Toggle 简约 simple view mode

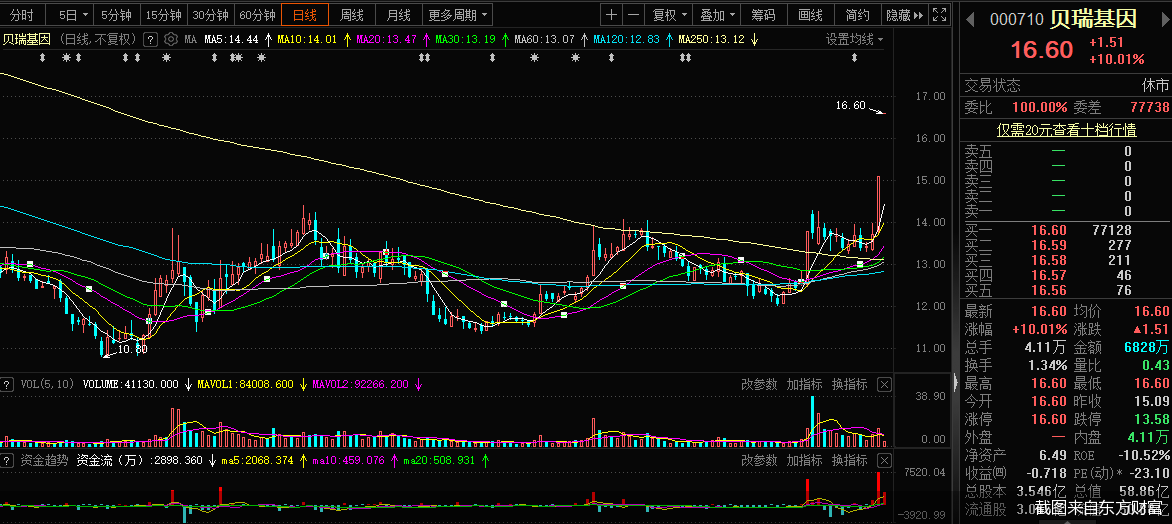tap(857, 14)
